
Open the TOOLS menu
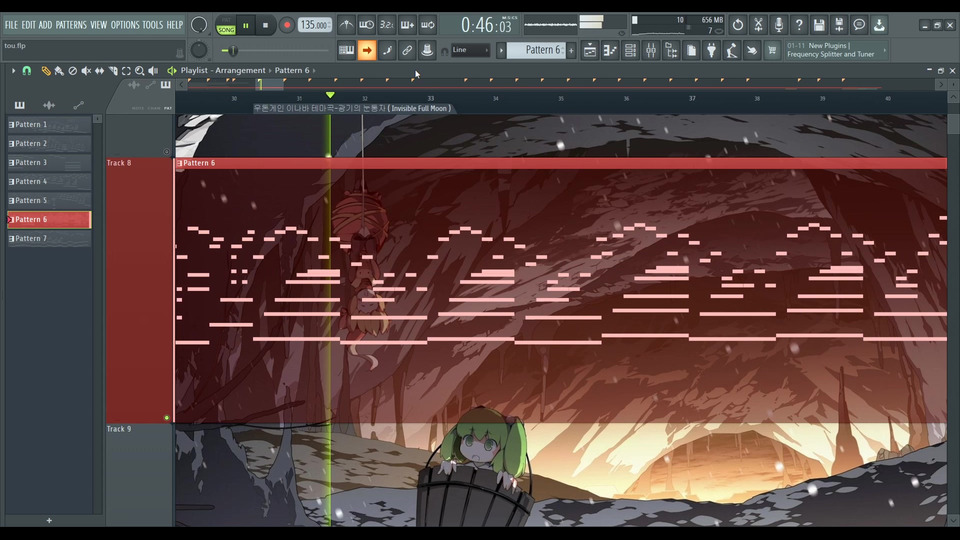(x=153, y=25)
